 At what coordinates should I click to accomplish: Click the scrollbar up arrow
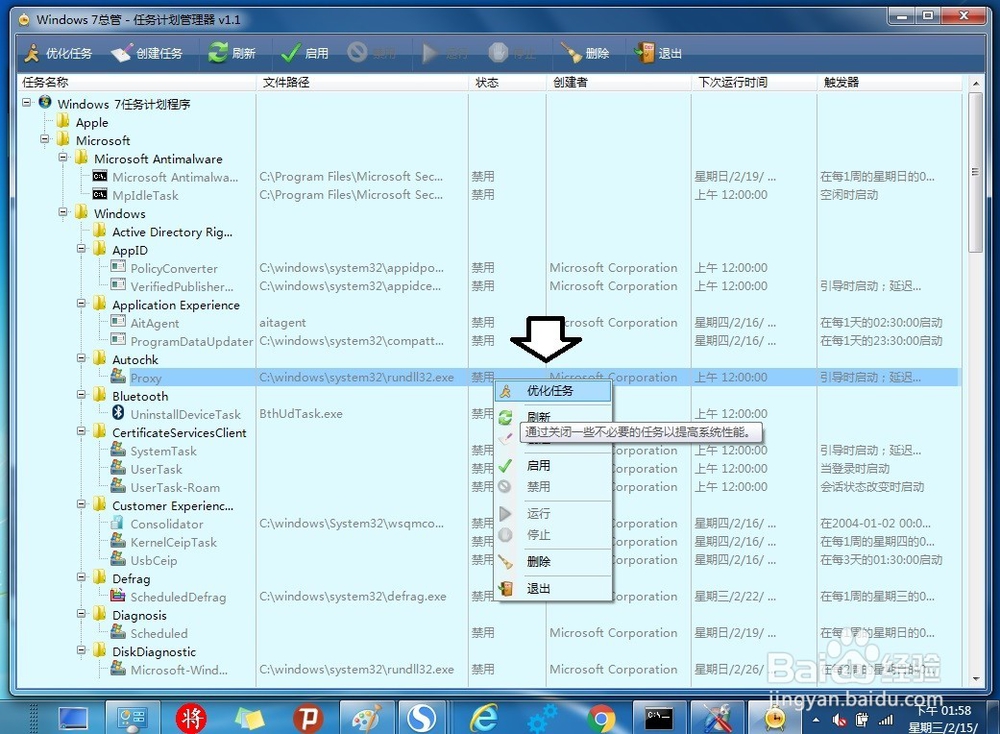(x=975, y=84)
